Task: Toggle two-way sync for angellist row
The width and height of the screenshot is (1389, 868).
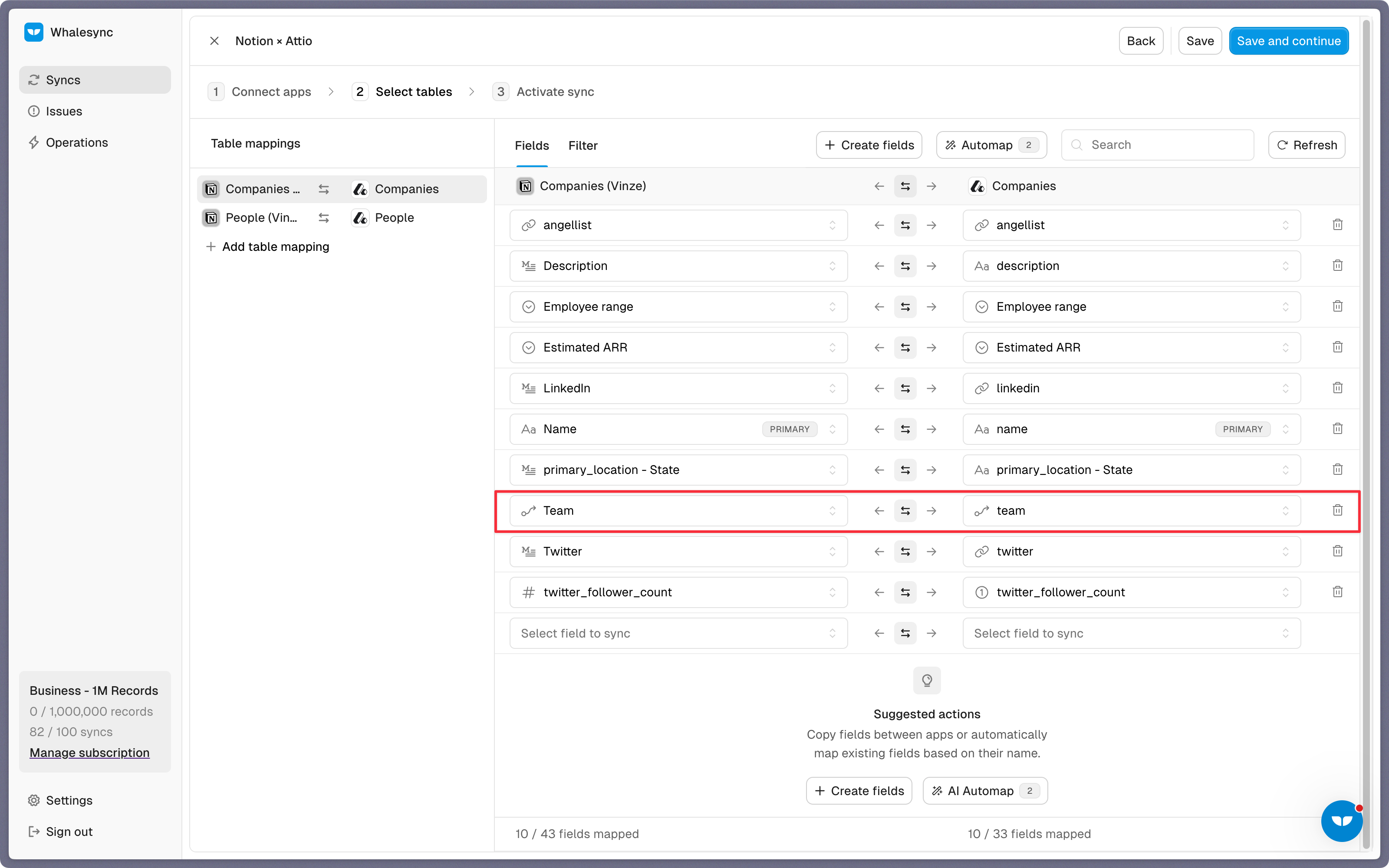Action: [905, 225]
